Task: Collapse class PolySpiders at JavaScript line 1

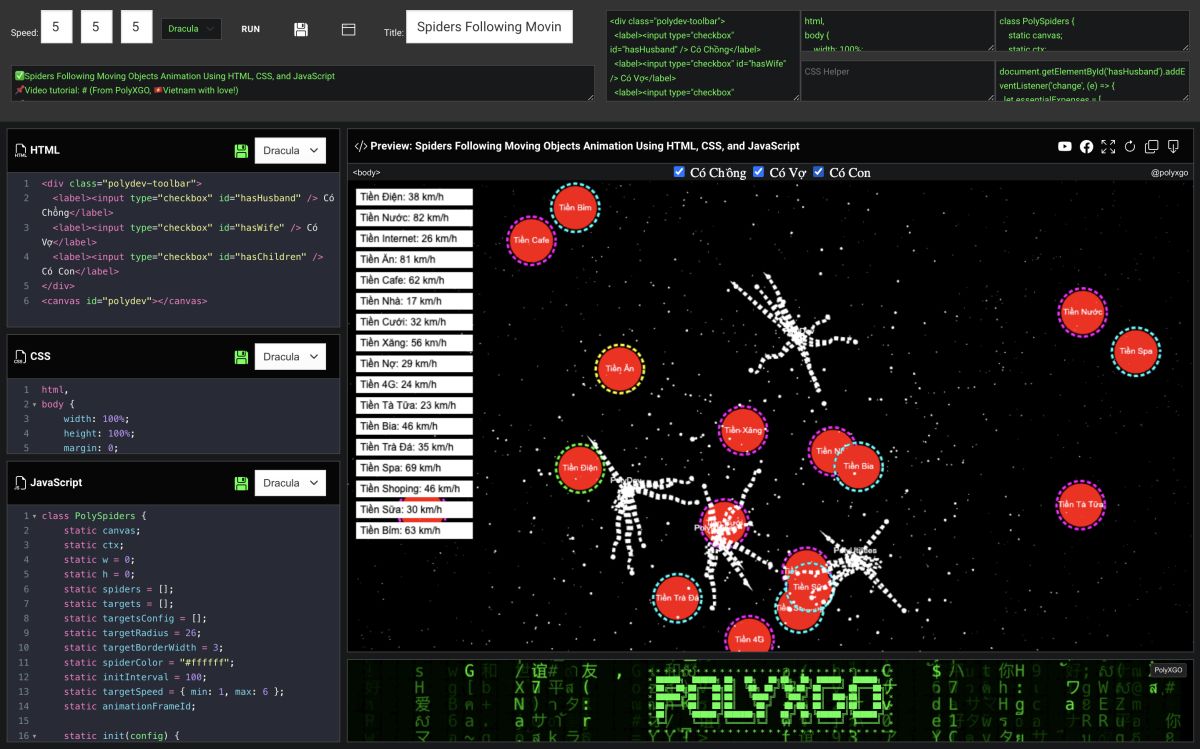Action: 35,517
